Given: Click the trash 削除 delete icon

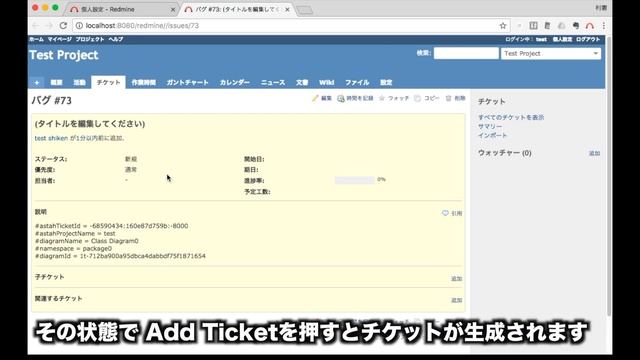Looking at the screenshot, I should [x=449, y=98].
